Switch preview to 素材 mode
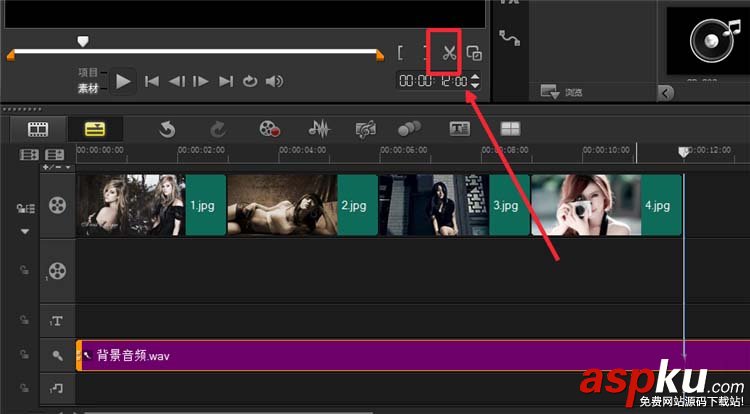The height and width of the screenshot is (414, 750). coord(88,88)
